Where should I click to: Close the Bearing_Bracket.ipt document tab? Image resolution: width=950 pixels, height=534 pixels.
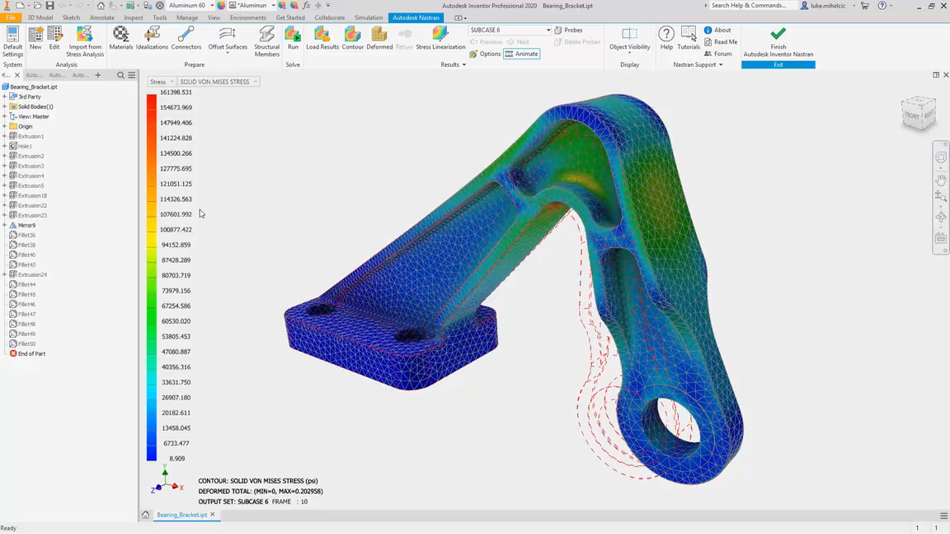(213, 515)
